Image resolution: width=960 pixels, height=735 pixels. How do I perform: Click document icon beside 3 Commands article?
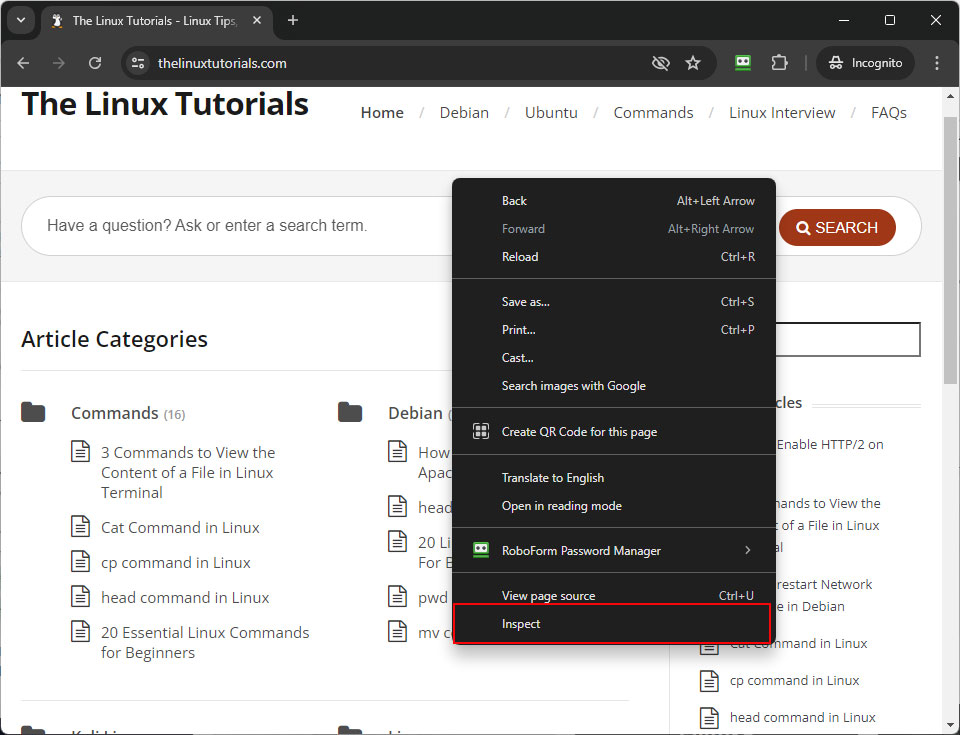coord(80,451)
